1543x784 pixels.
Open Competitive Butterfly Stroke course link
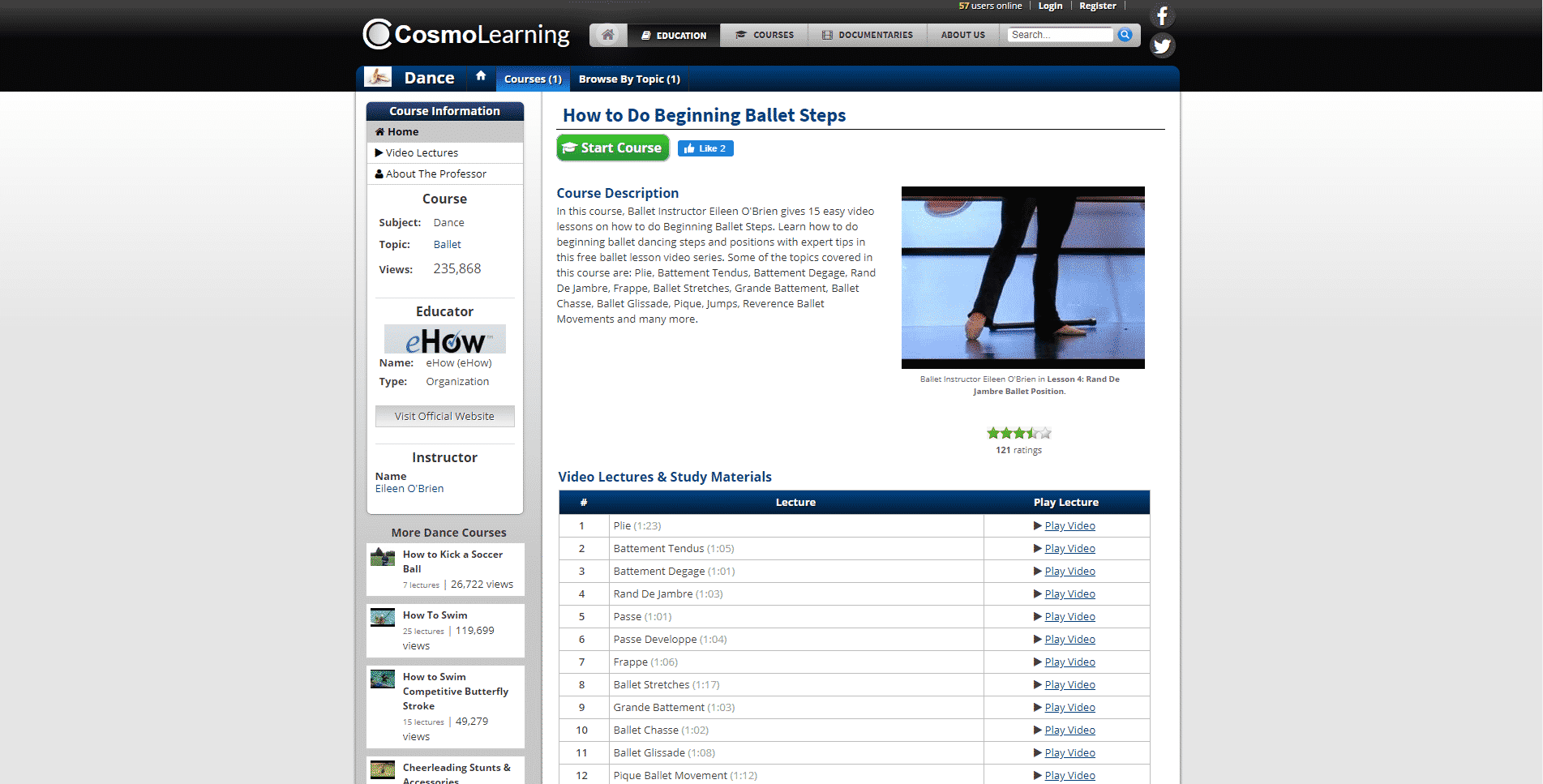click(455, 691)
